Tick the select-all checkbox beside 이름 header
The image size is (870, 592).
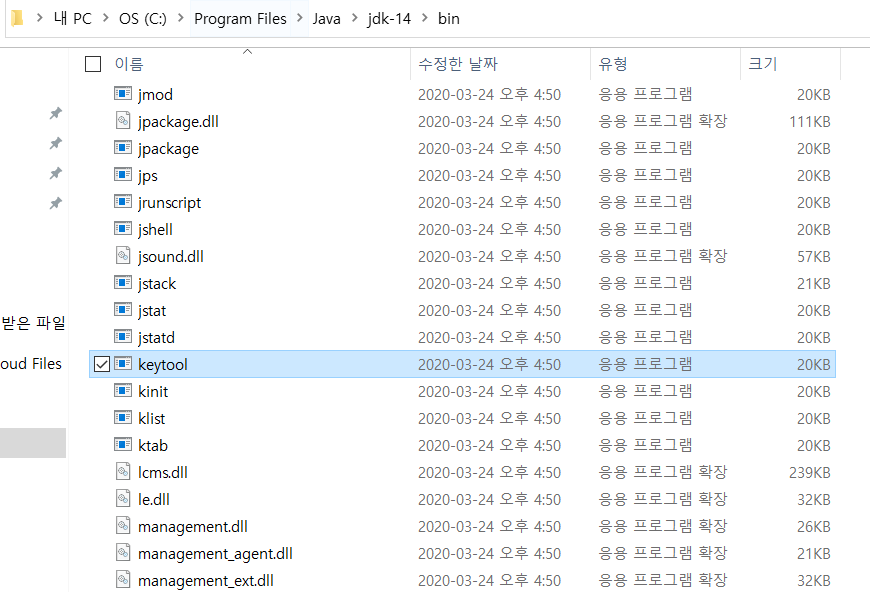pyautogui.click(x=93, y=64)
